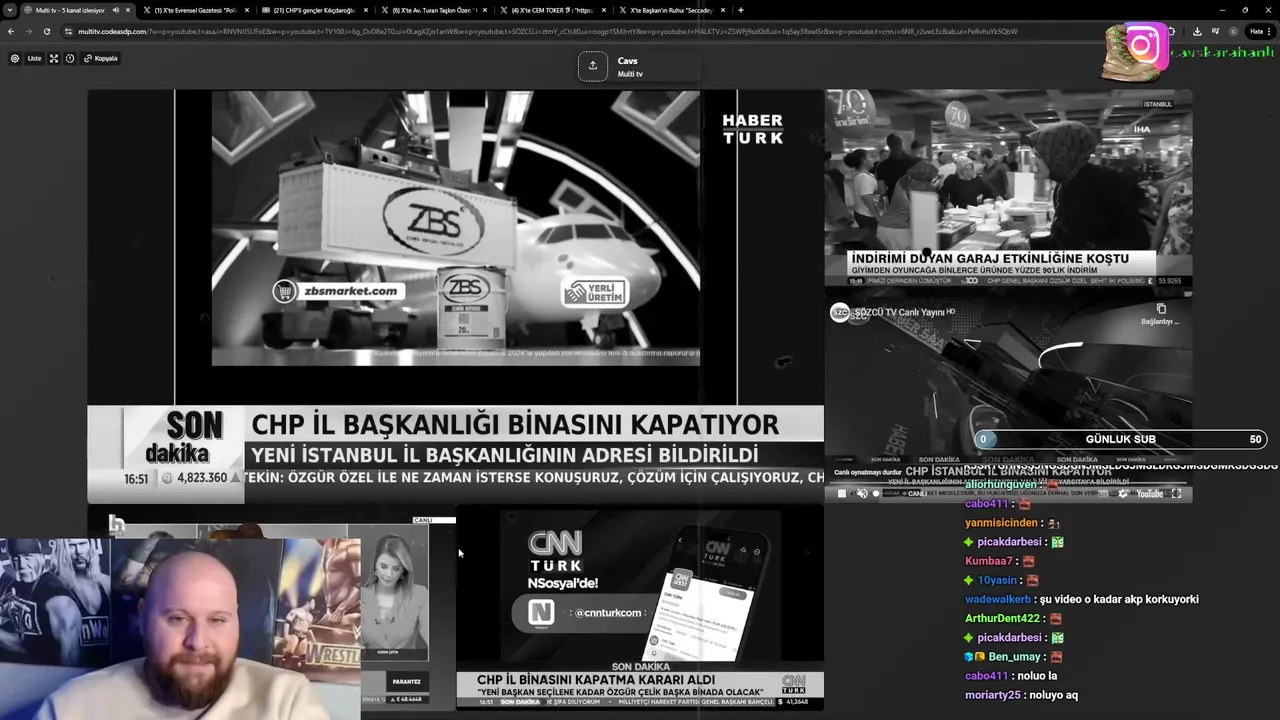The height and width of the screenshot is (720, 1280).
Task: Toggle fullscreen layout icon beside Liste
Action: pos(54,58)
